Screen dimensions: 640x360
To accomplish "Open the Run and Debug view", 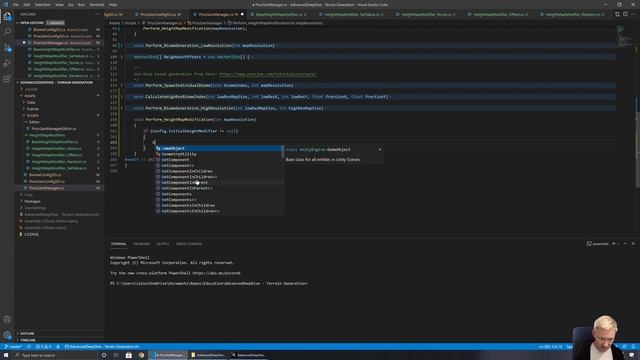I will tap(7, 63).
